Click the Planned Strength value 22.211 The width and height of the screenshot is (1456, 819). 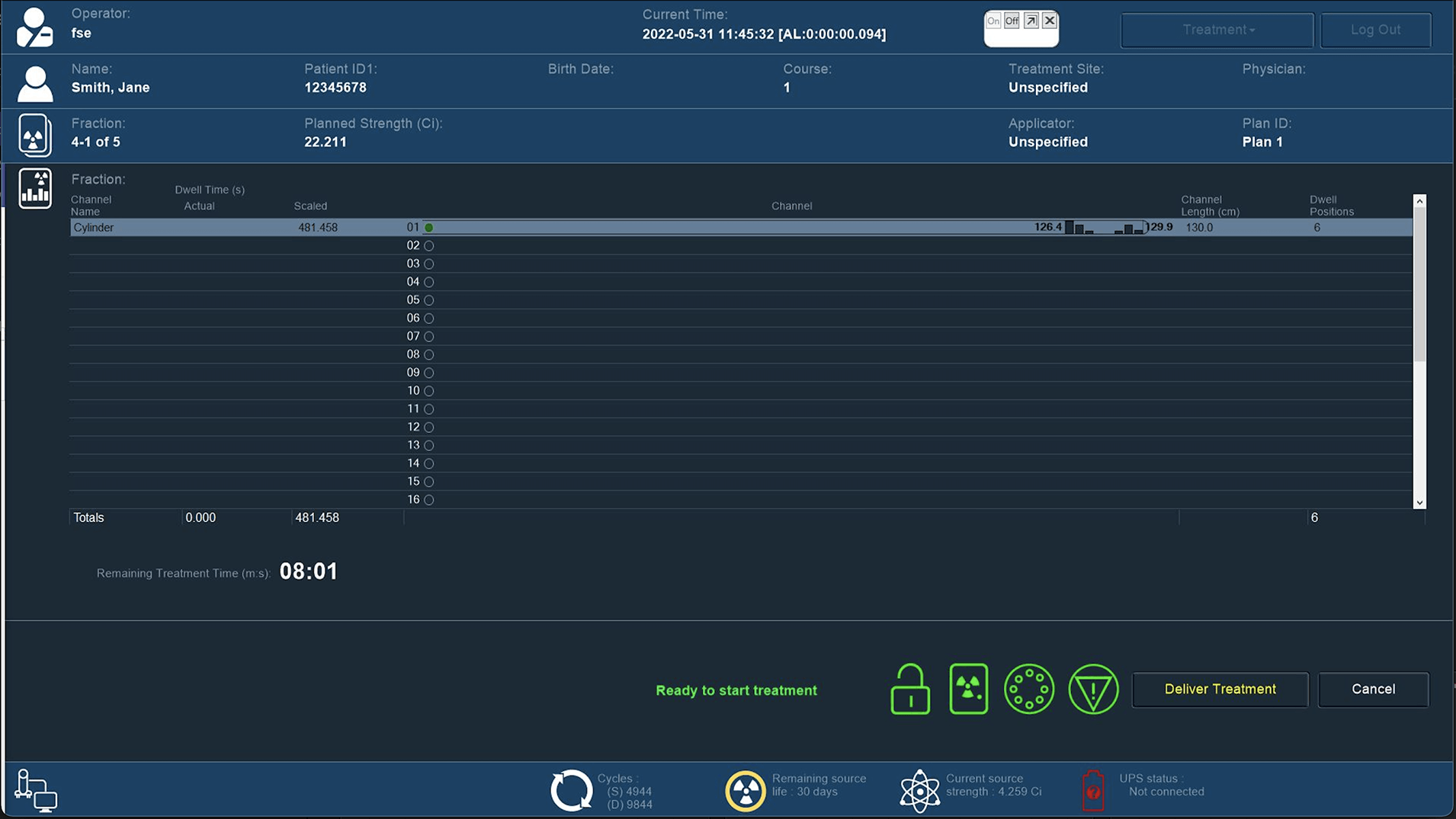(x=326, y=142)
